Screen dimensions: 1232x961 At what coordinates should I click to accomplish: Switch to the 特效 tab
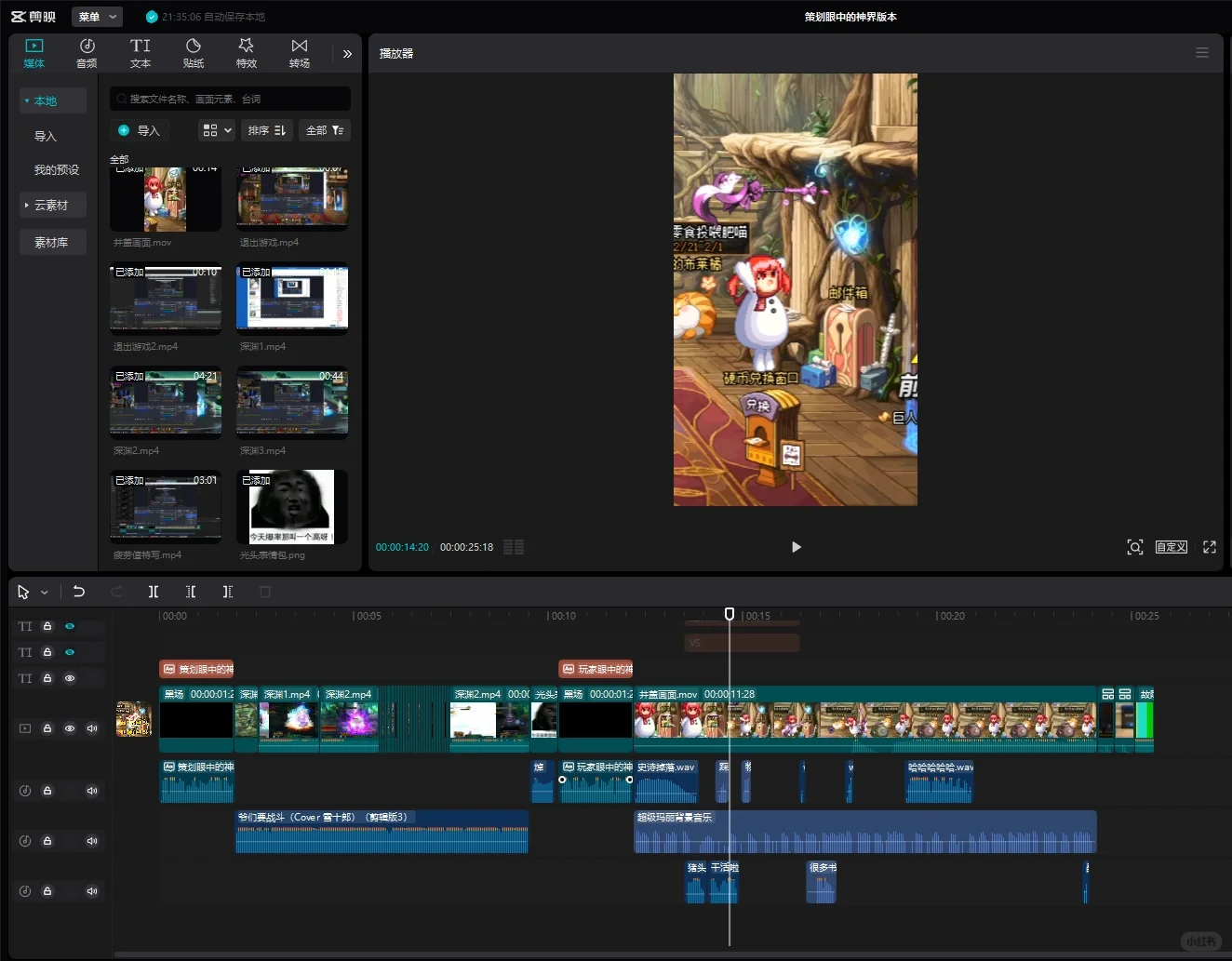247,53
